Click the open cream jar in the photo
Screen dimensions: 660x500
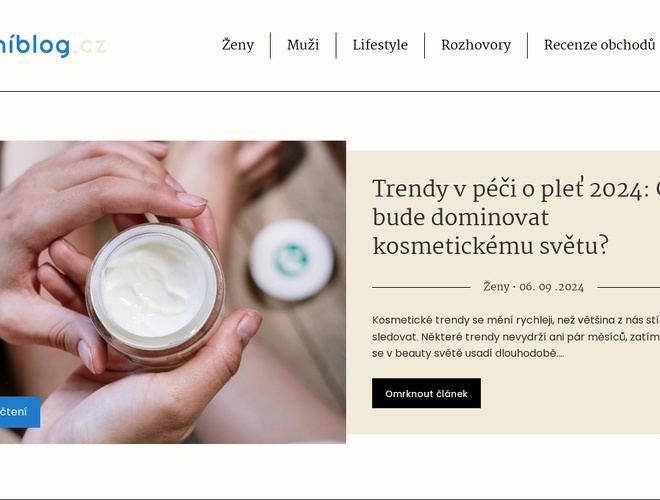(x=155, y=291)
